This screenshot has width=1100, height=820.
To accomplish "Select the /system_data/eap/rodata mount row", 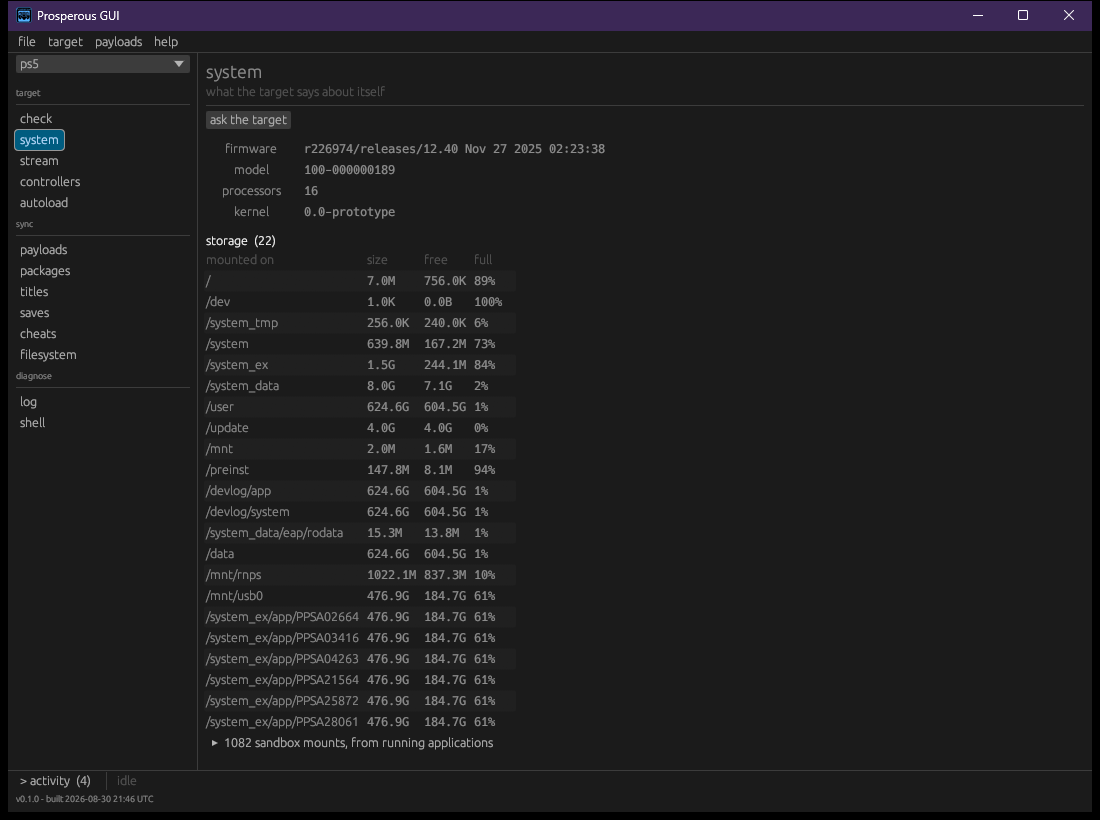I will 361,533.
